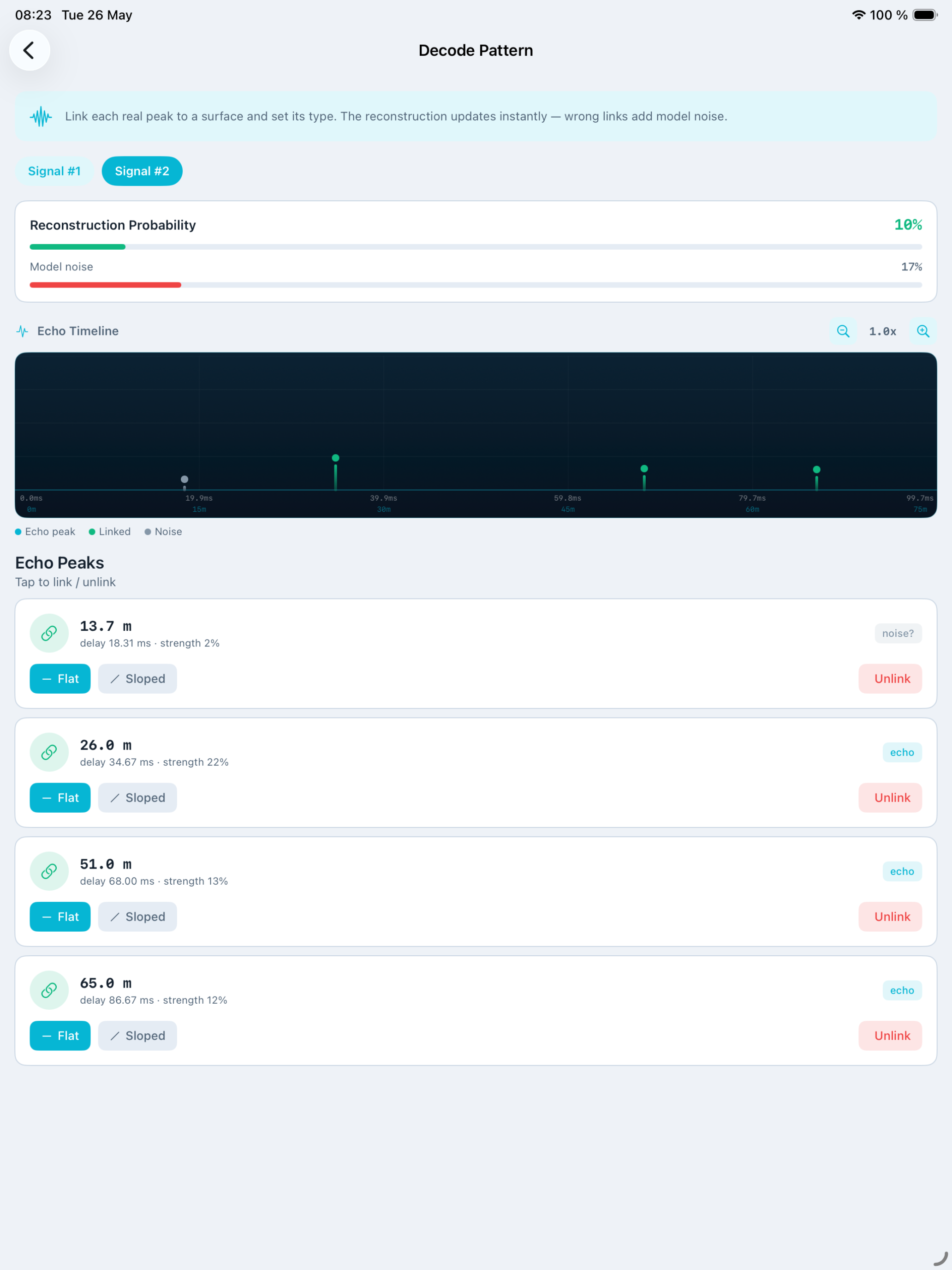This screenshot has height=1270, width=952.
Task: Tap the 08:23 clock in status bar
Action: 33,15
